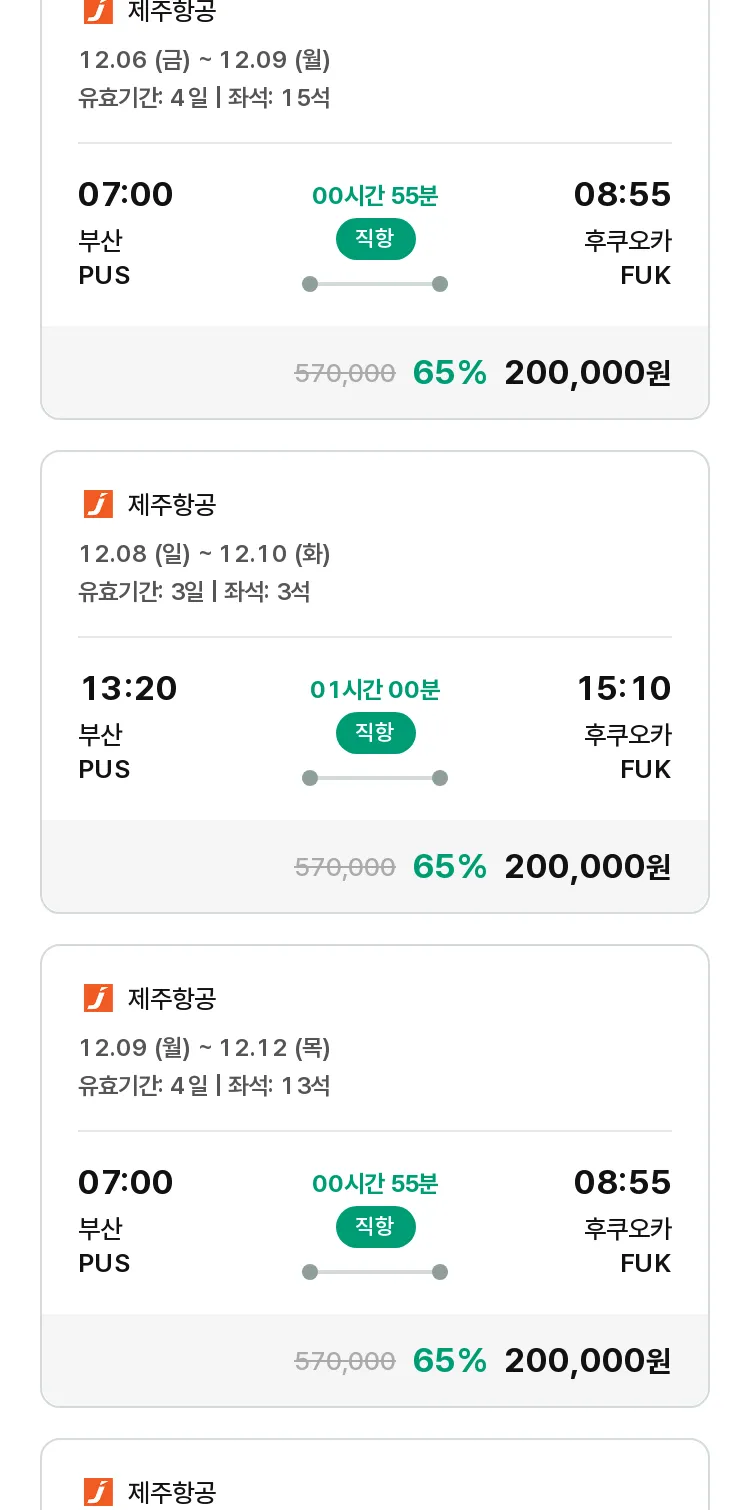
Task: Tap the 직항 badge on the 12.09 flight
Action: tap(375, 1227)
